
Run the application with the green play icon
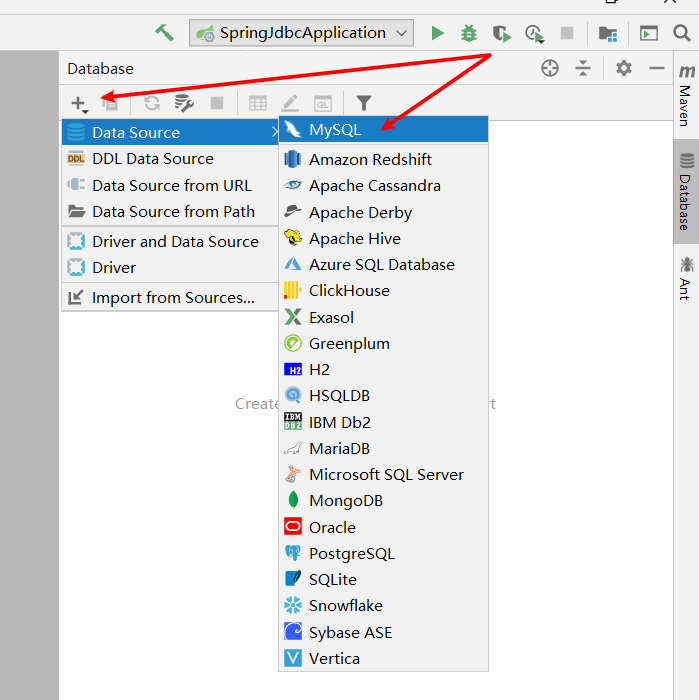coord(437,33)
